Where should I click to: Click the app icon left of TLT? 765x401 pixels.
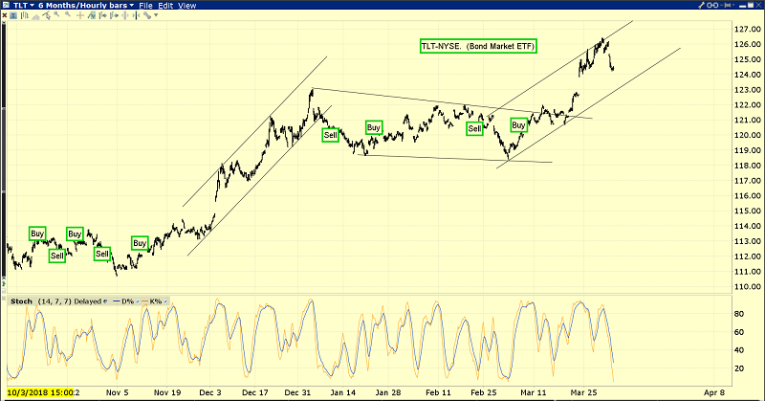(x=7, y=6)
